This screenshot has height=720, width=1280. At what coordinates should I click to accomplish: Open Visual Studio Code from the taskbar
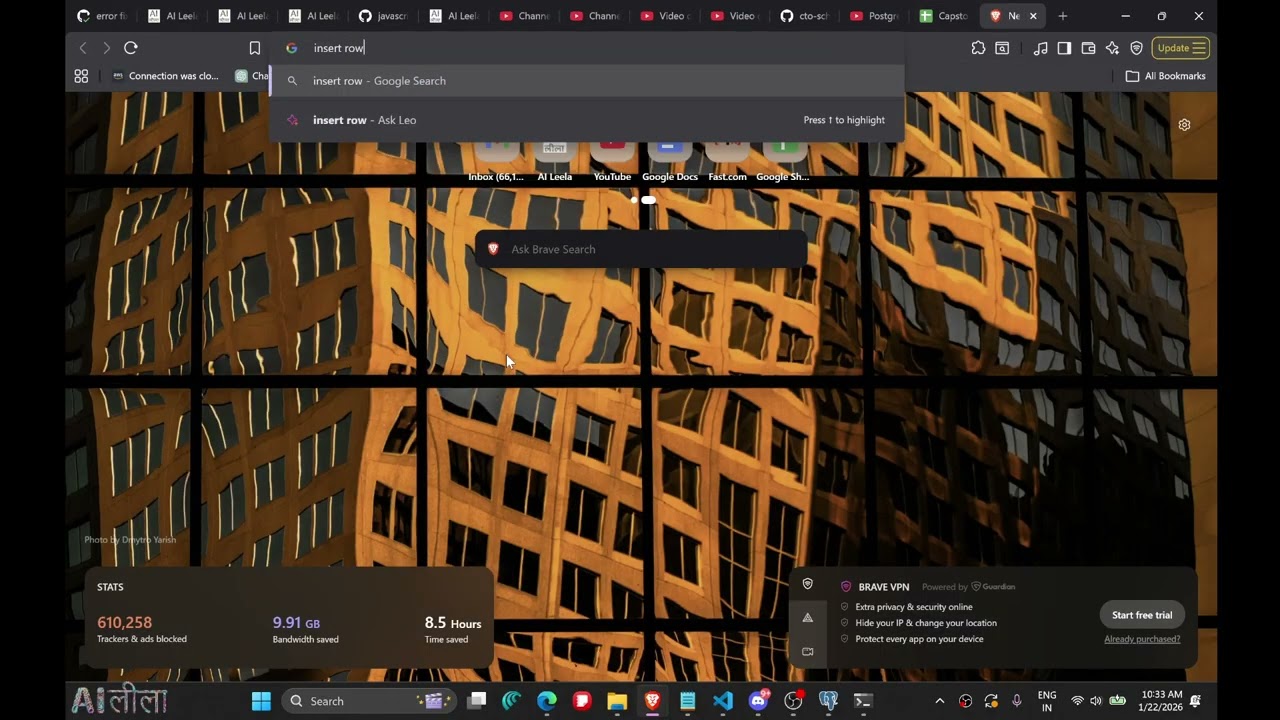(723, 701)
